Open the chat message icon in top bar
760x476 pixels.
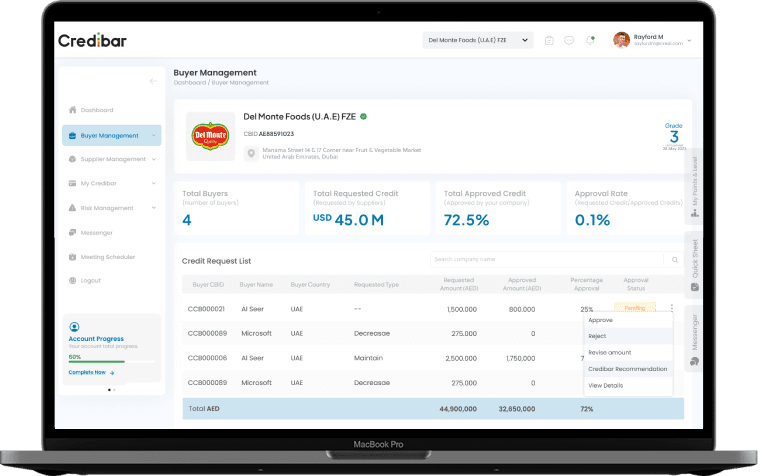pos(569,40)
